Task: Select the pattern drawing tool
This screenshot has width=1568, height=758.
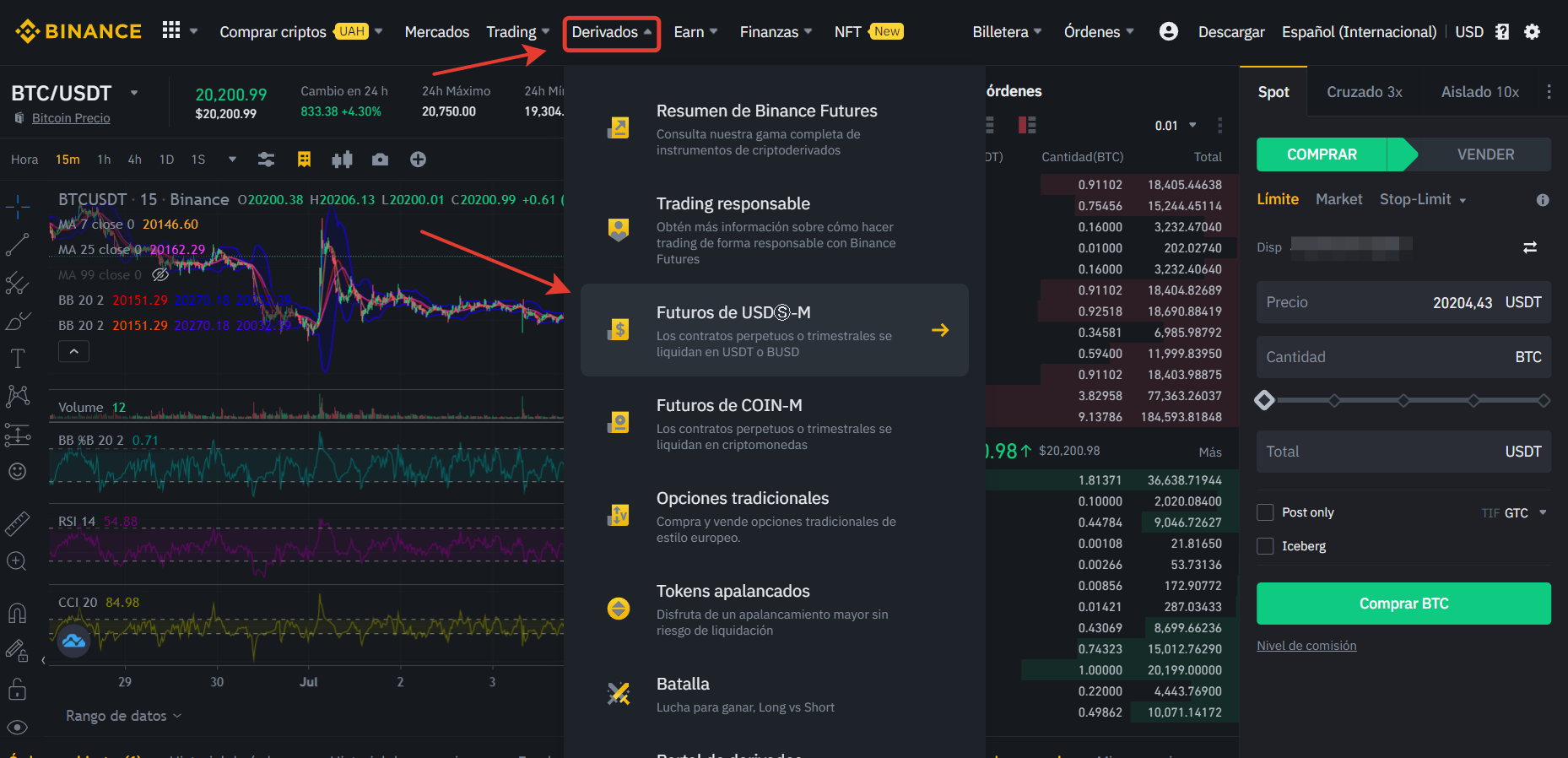Action: (17, 396)
